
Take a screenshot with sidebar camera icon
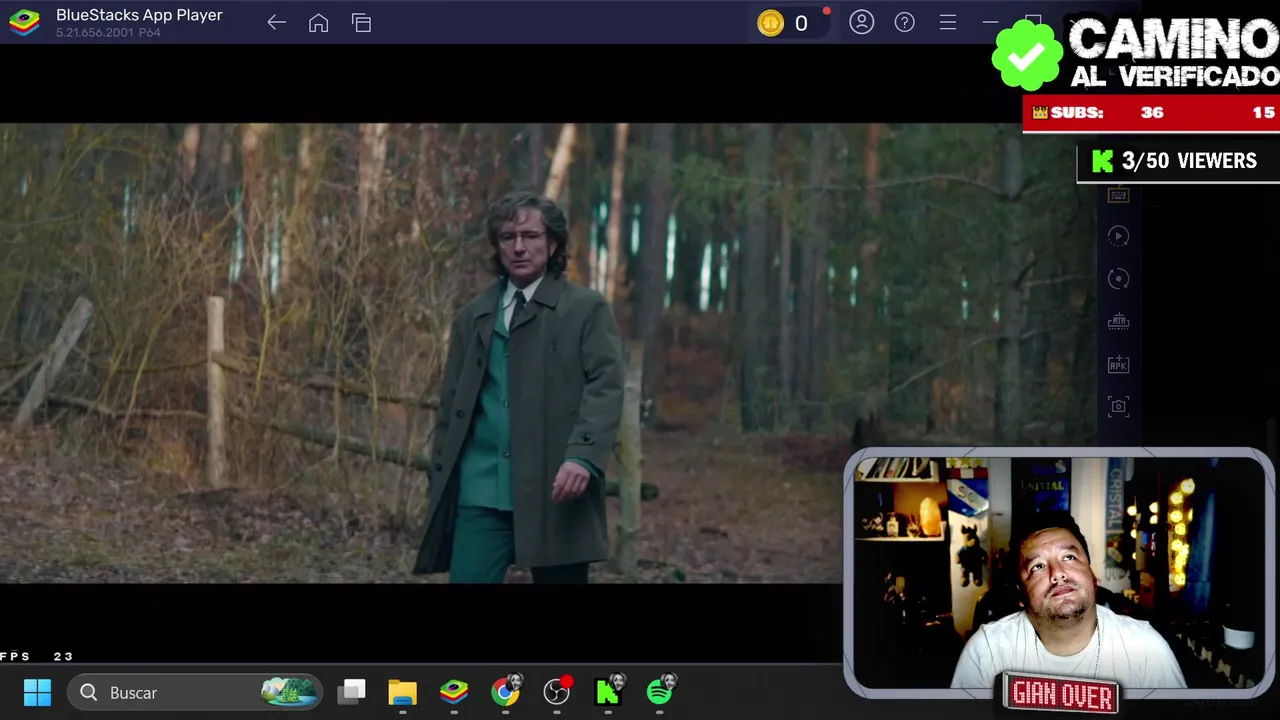1118,406
